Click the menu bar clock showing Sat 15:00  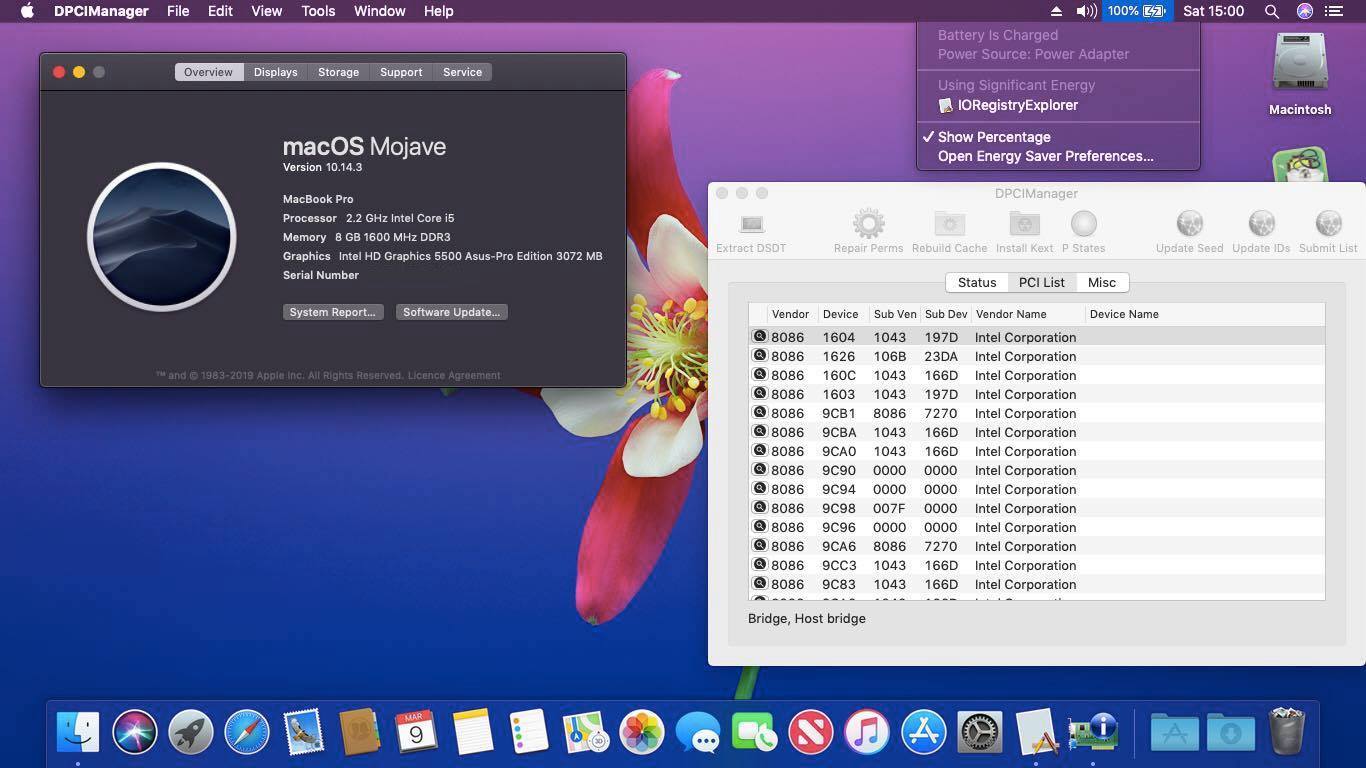coord(1213,11)
